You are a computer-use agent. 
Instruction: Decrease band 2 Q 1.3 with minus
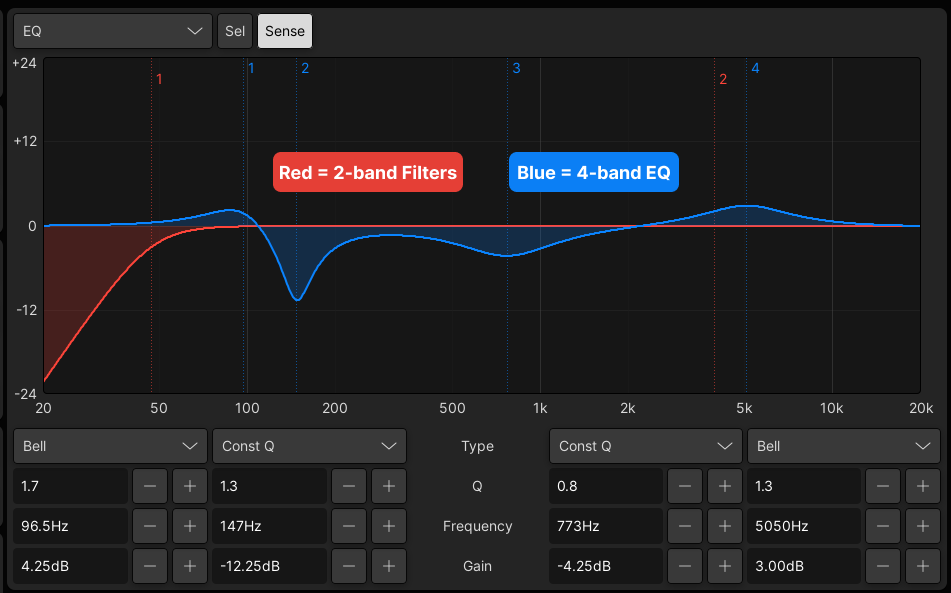pos(349,486)
